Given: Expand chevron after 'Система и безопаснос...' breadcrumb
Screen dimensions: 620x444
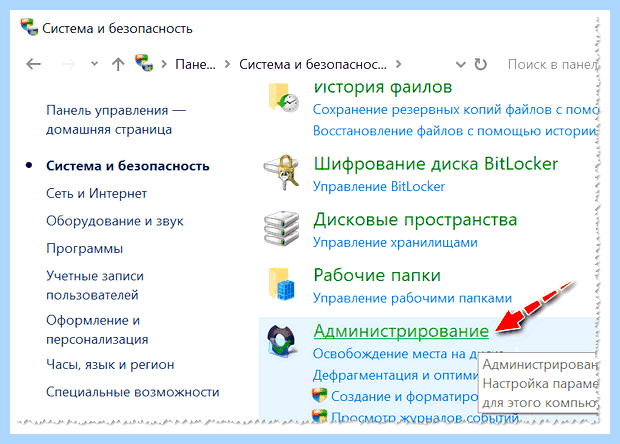Looking at the screenshot, I should (399, 64).
